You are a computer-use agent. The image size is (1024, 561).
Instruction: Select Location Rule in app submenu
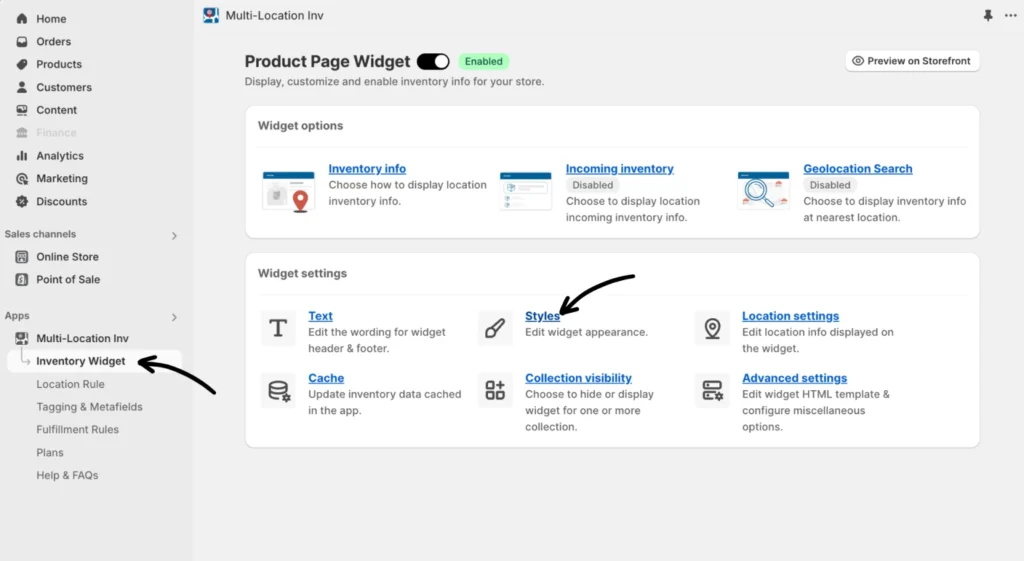click(70, 384)
